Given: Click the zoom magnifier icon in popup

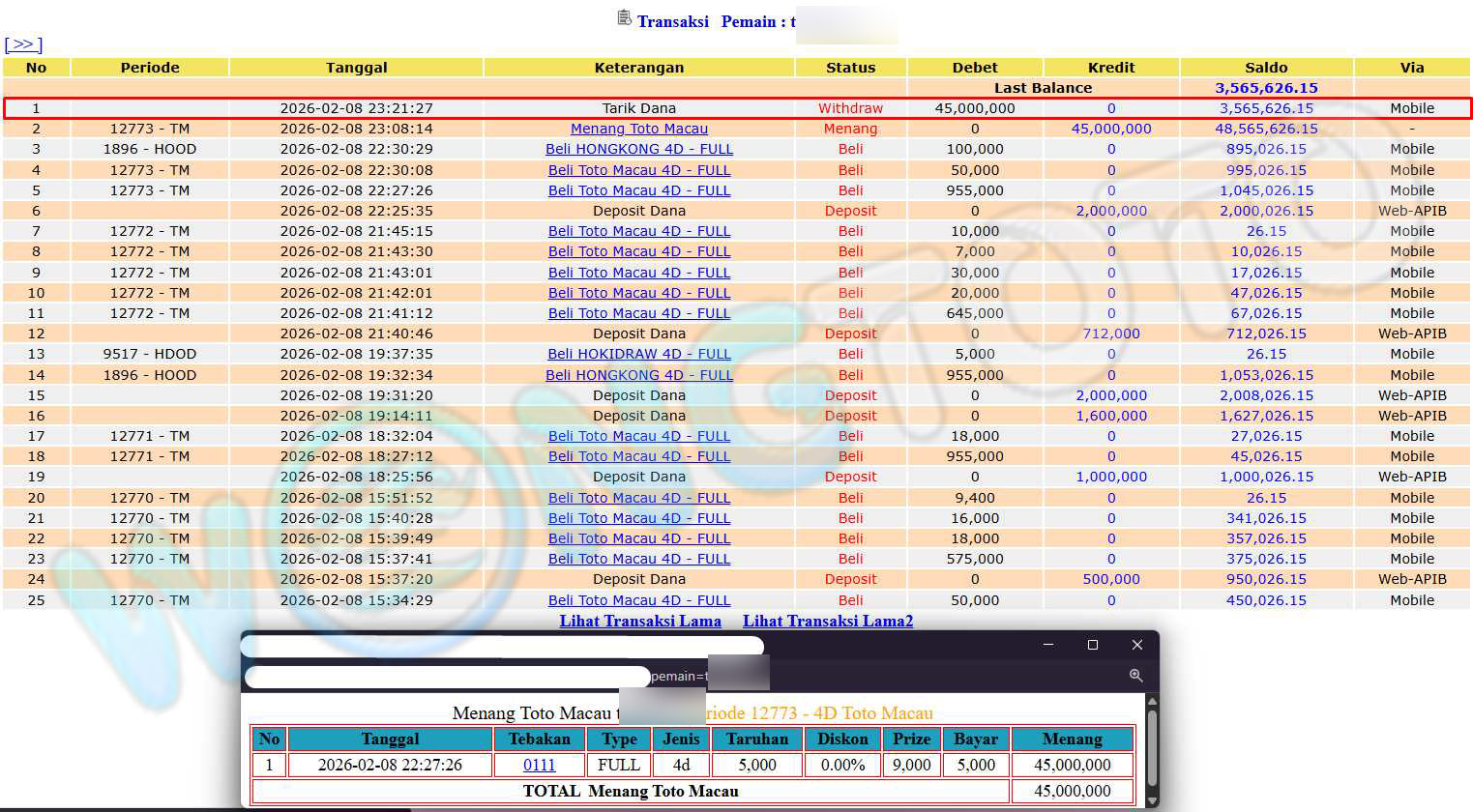Looking at the screenshot, I should 1135,676.
